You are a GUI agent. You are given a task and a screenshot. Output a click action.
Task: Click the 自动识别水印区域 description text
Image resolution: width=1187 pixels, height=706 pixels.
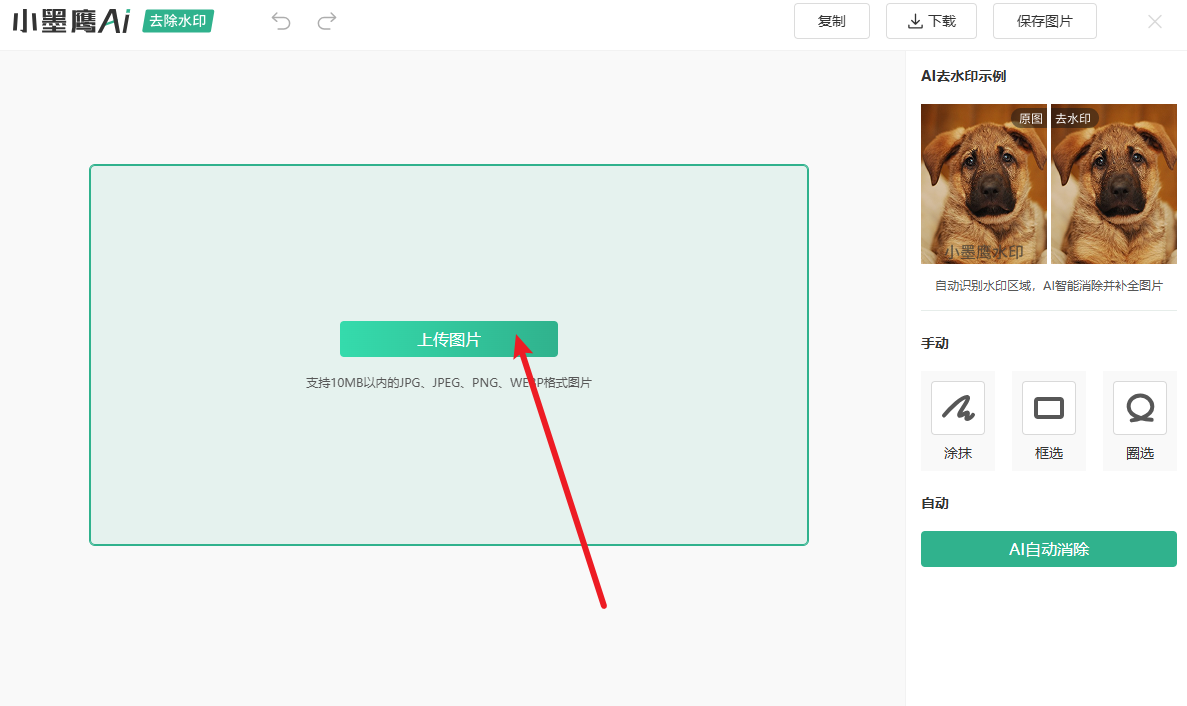(1048, 286)
